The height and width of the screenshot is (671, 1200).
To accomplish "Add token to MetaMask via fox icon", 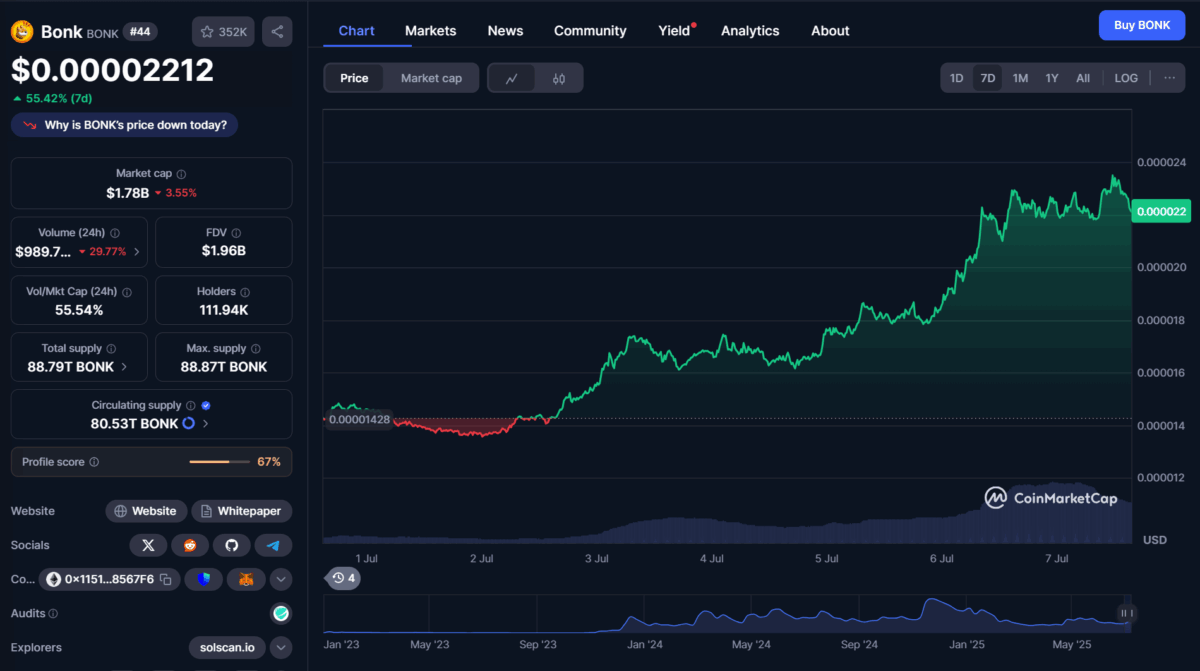I will point(246,579).
